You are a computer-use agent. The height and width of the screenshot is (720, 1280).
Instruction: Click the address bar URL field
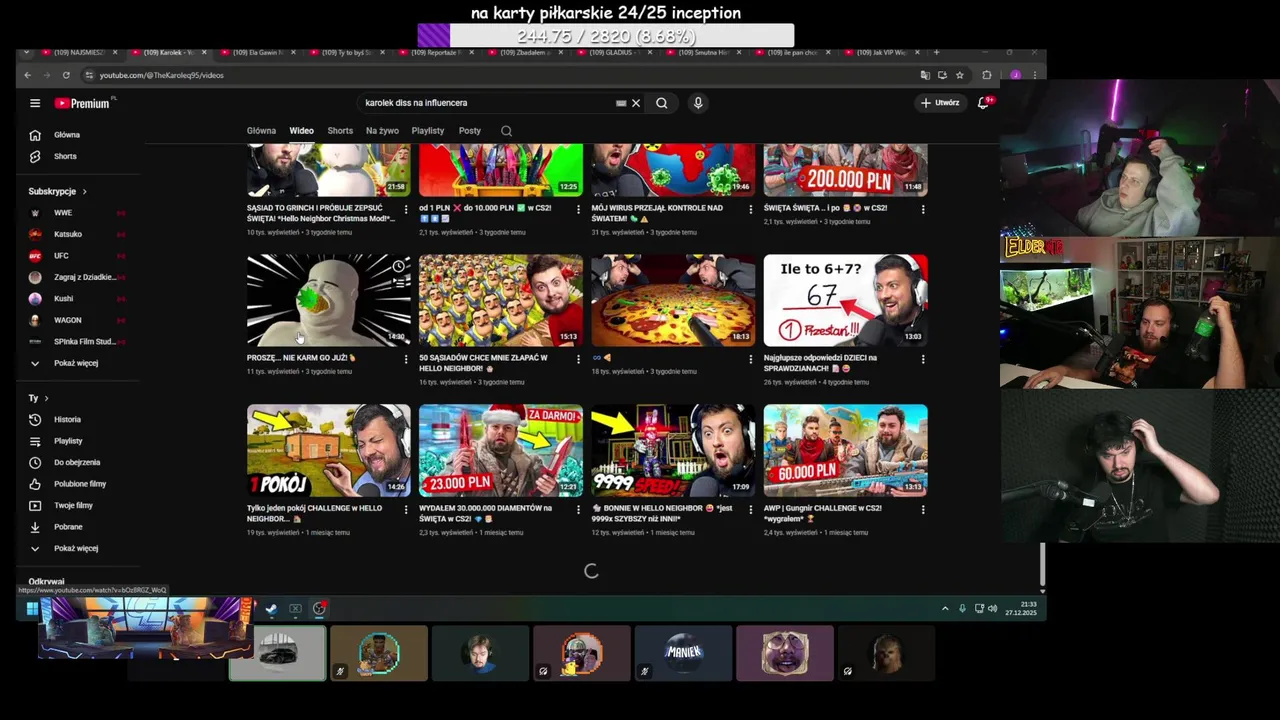[500, 75]
